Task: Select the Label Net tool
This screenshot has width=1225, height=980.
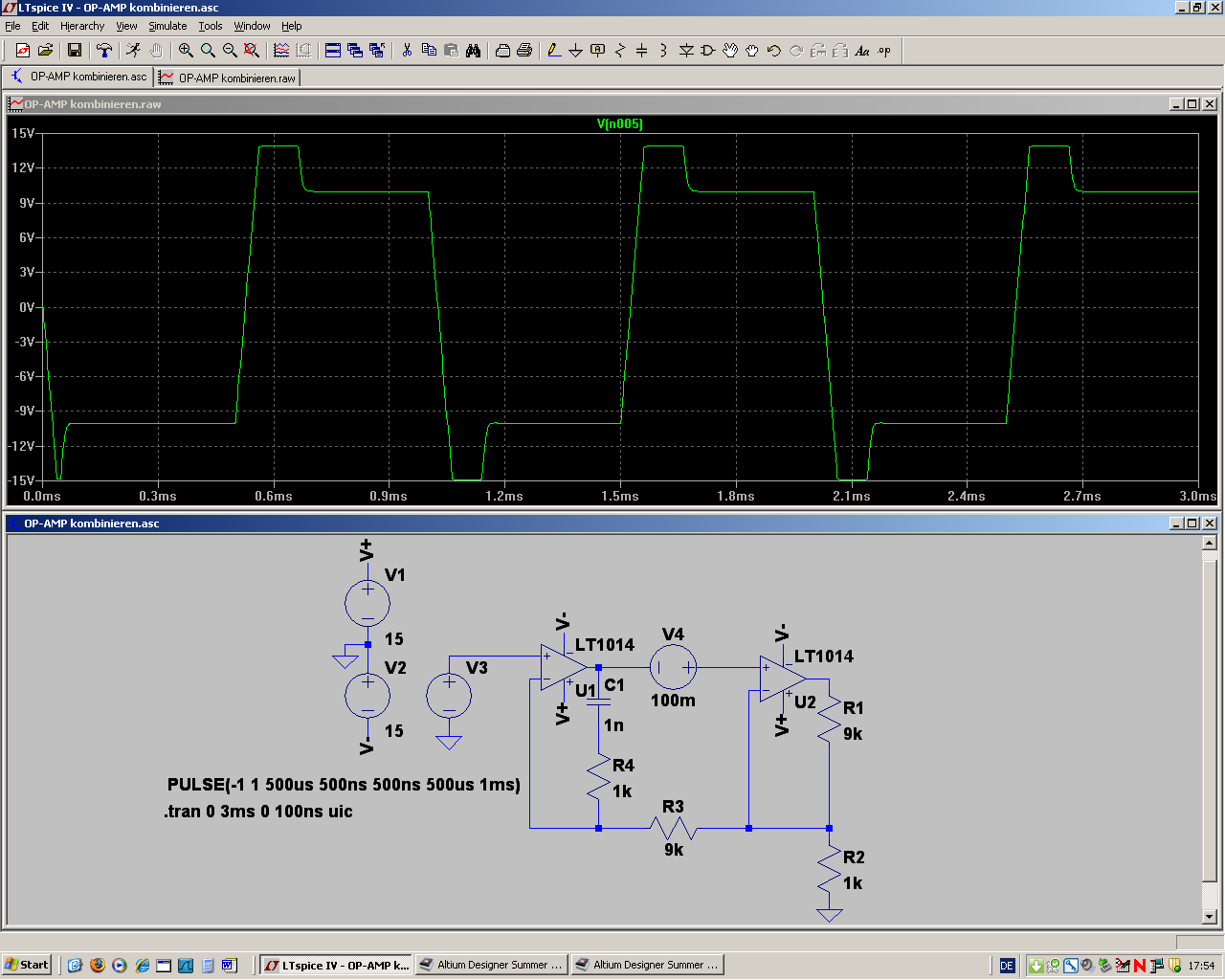Action: pos(598,51)
